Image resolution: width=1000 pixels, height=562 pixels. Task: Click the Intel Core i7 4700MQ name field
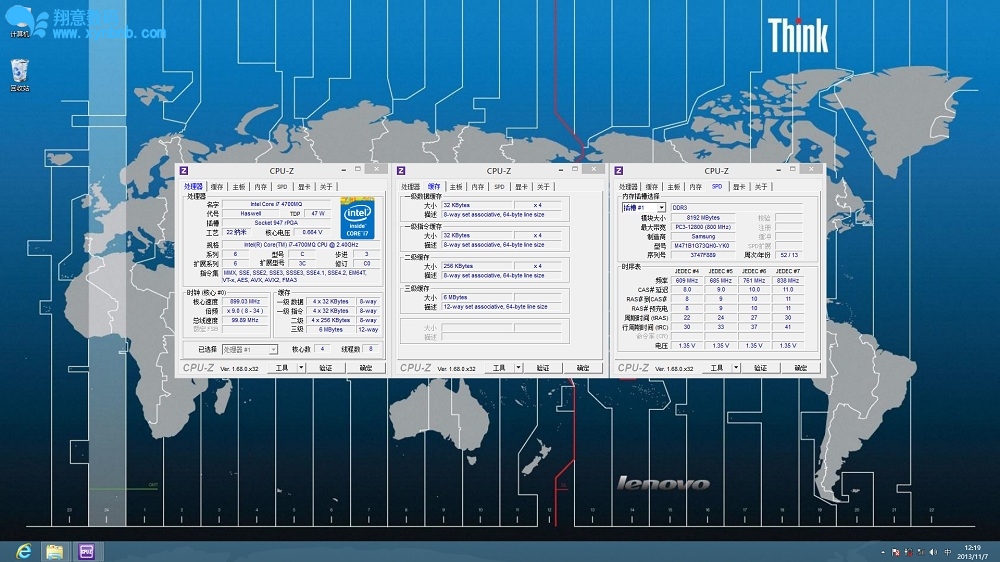click(x=277, y=204)
